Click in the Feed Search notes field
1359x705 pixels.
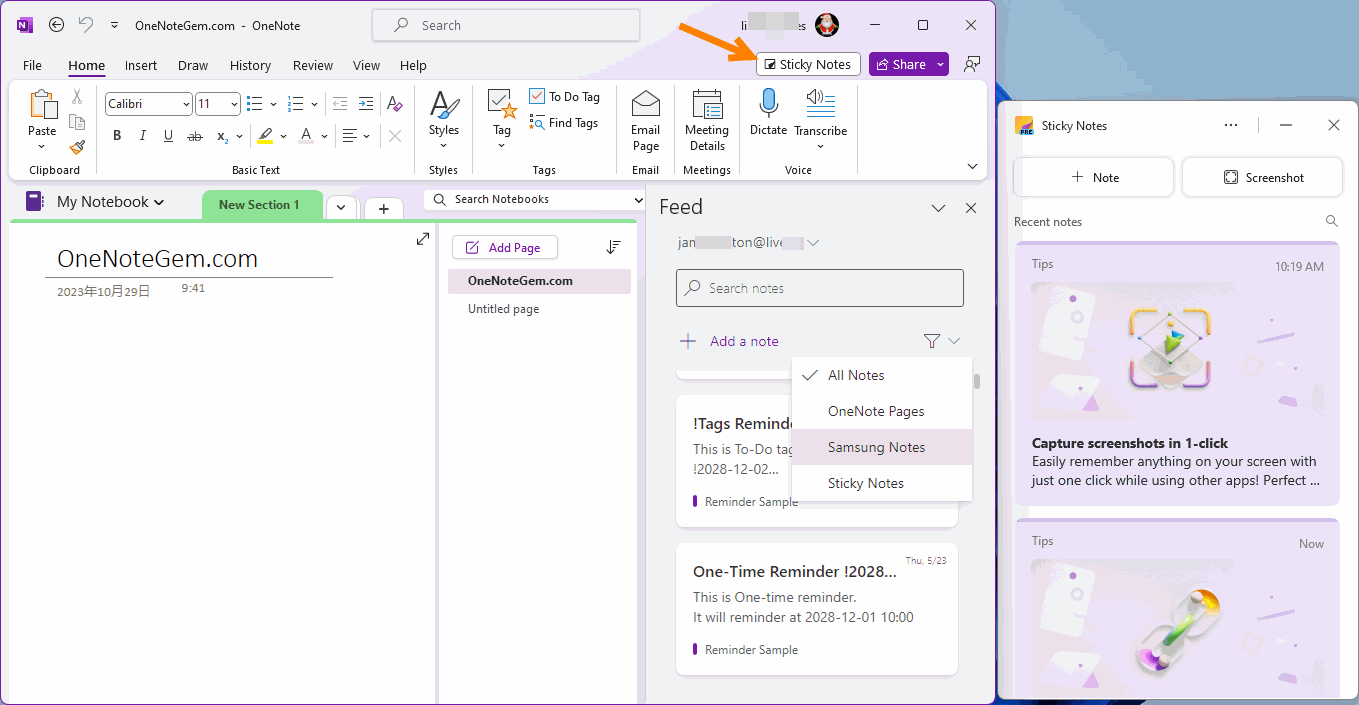820,288
